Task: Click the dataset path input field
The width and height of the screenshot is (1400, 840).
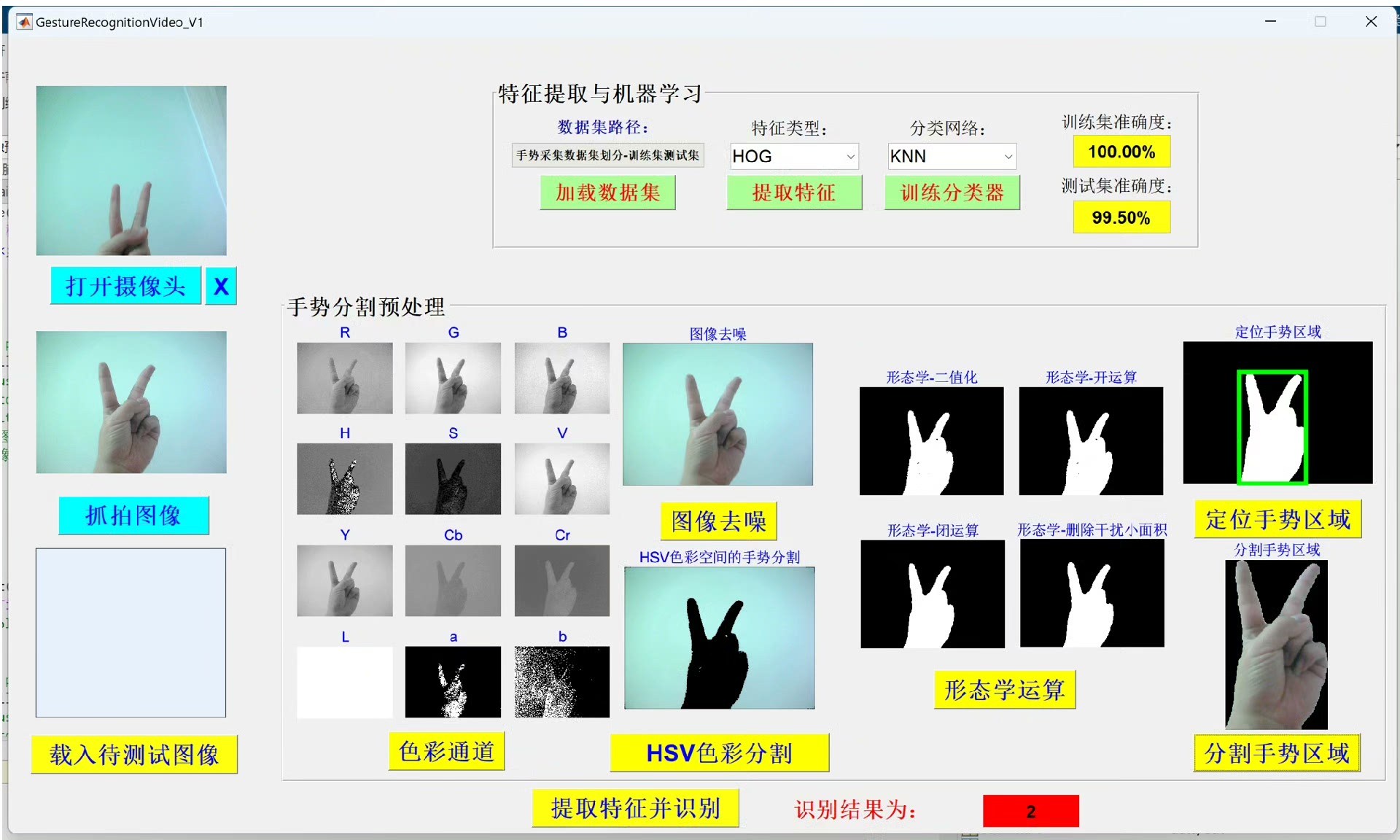Action: (607, 155)
